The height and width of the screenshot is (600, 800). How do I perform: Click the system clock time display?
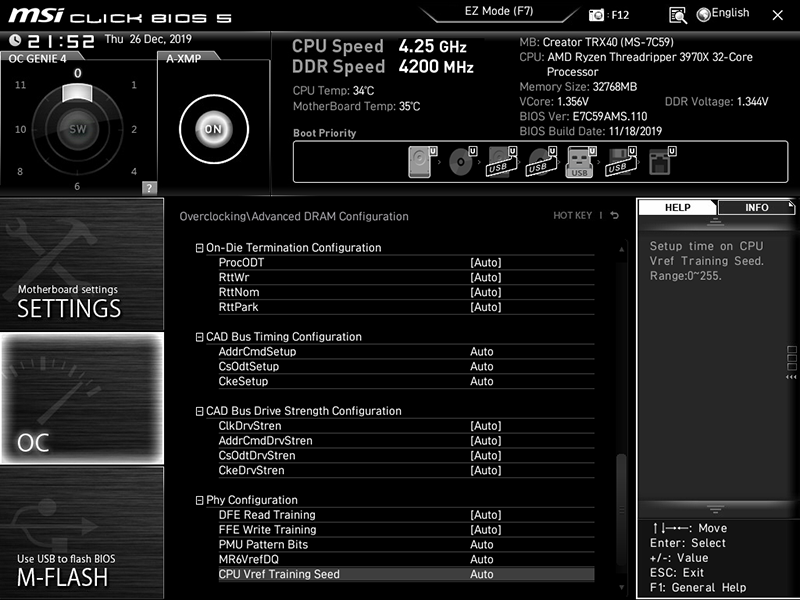61,41
